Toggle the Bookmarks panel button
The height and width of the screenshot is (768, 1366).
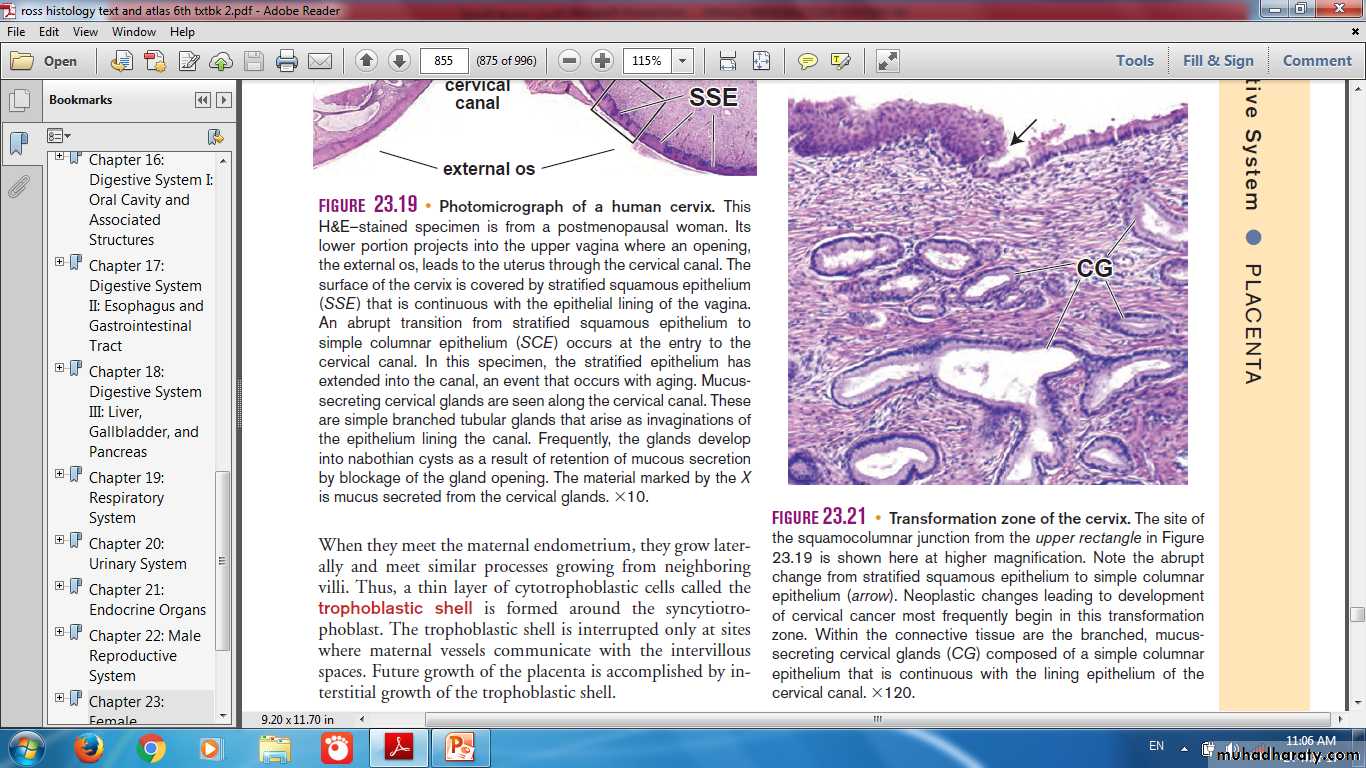tap(18, 143)
